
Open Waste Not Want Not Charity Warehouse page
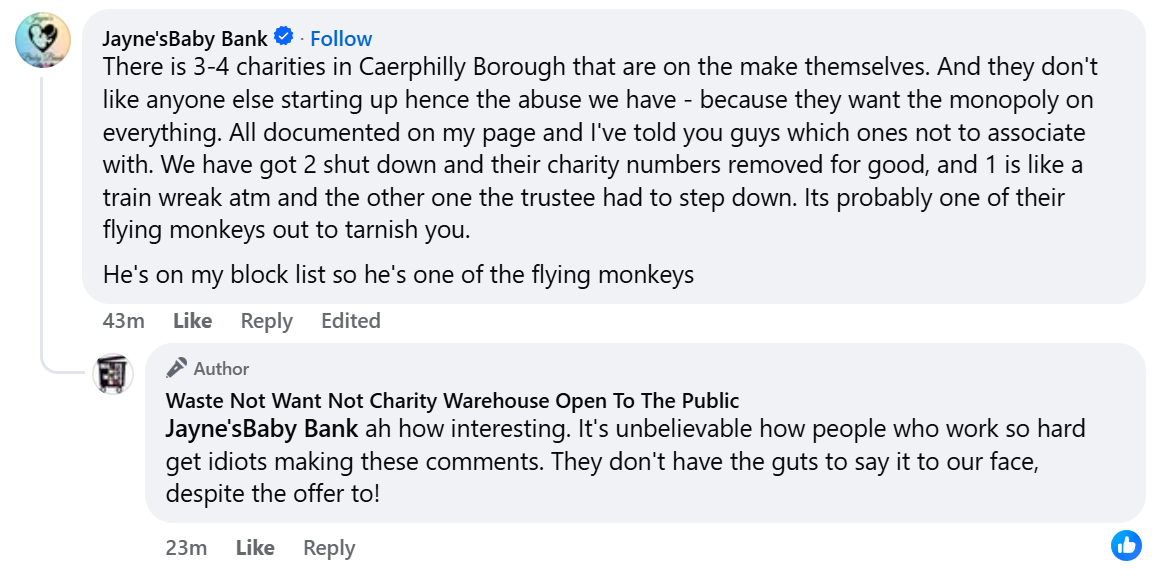coord(452,401)
